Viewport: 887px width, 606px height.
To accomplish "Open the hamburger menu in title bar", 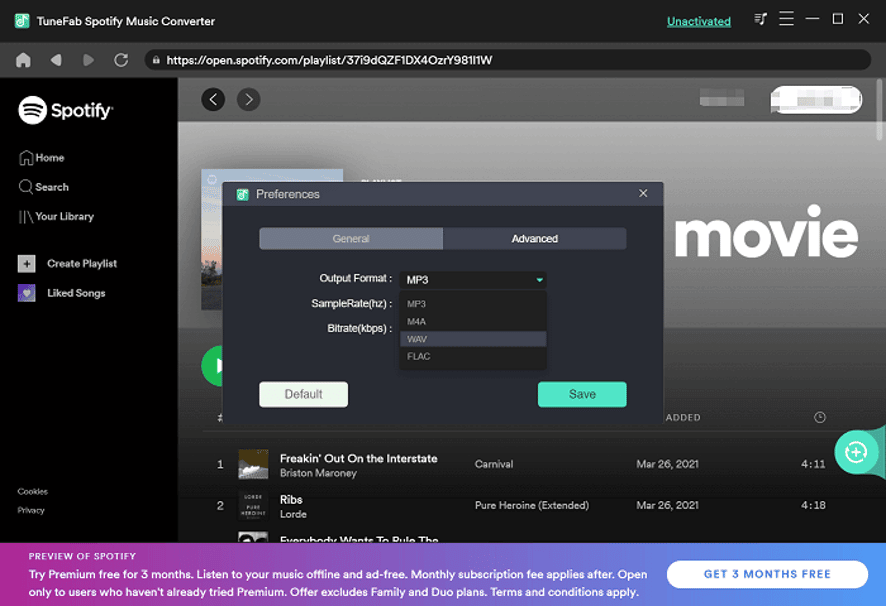I will coord(785,19).
